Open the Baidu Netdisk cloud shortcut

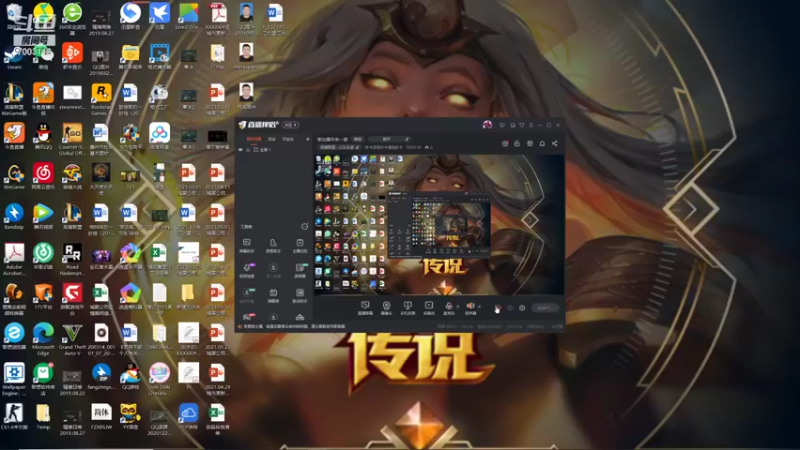tap(159, 137)
